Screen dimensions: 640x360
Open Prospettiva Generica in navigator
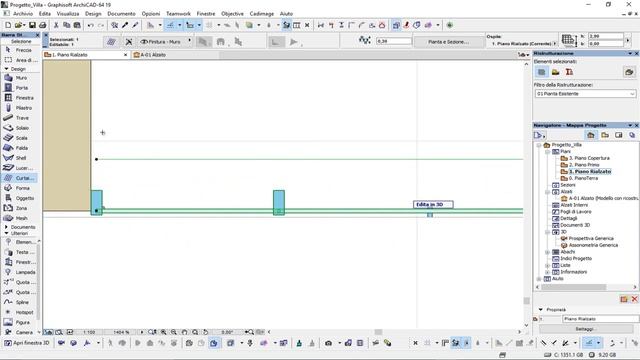pos(591,238)
